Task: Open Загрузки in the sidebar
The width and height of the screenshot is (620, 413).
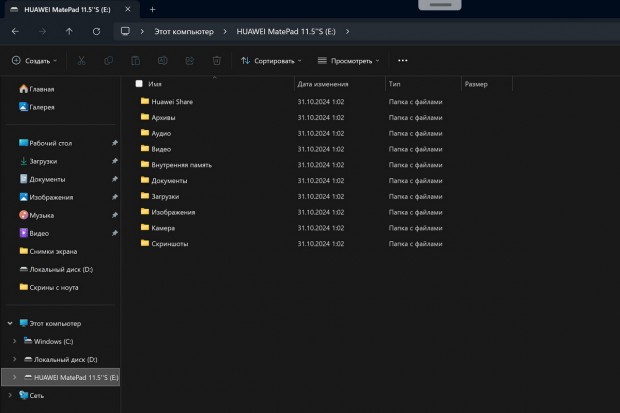Action: pos(38,161)
